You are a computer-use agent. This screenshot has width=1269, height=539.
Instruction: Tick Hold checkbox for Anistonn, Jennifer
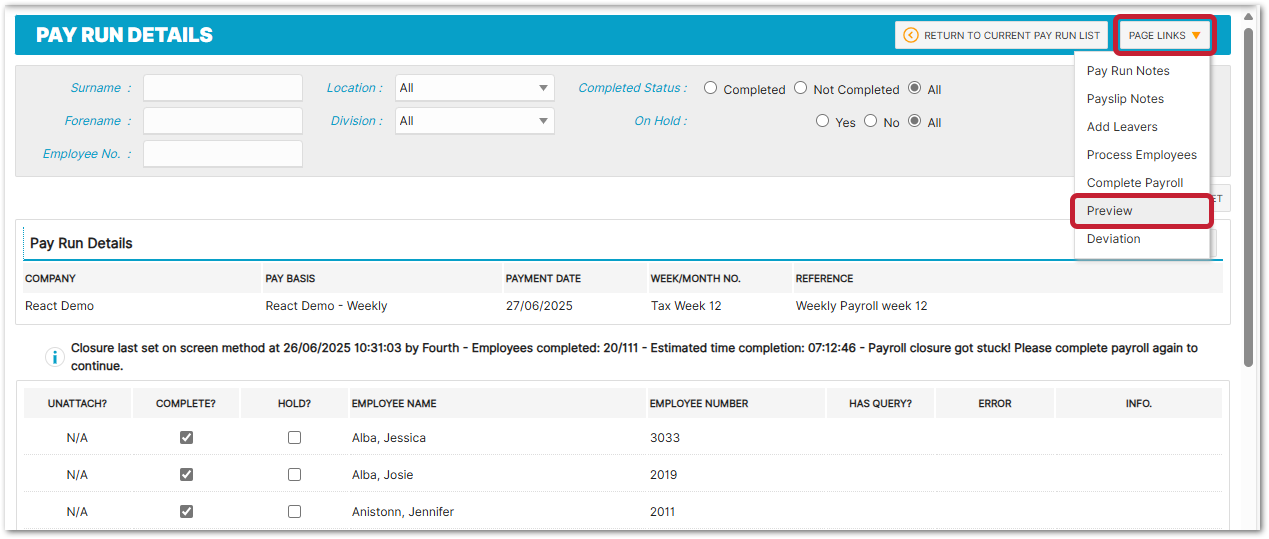294,512
